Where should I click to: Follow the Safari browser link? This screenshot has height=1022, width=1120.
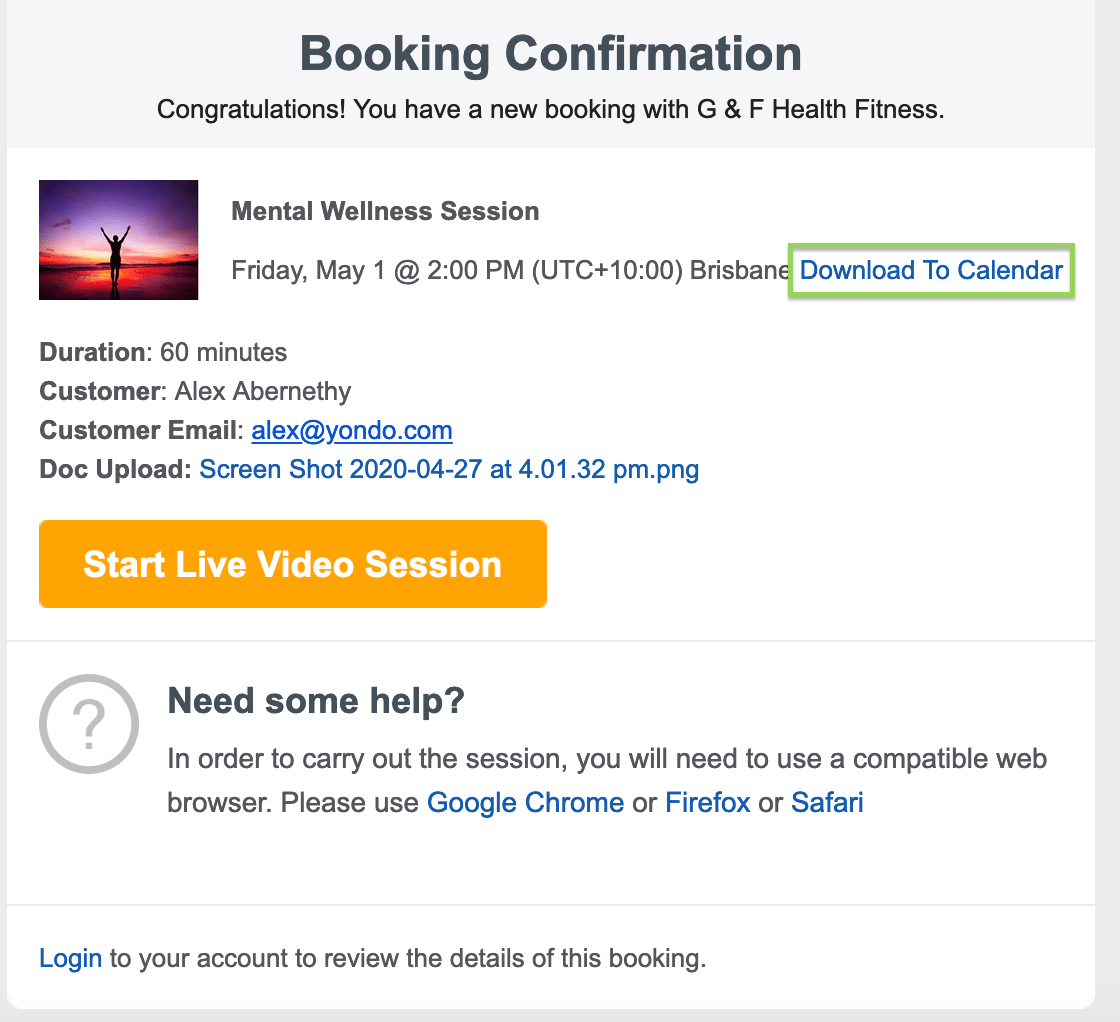click(x=827, y=802)
